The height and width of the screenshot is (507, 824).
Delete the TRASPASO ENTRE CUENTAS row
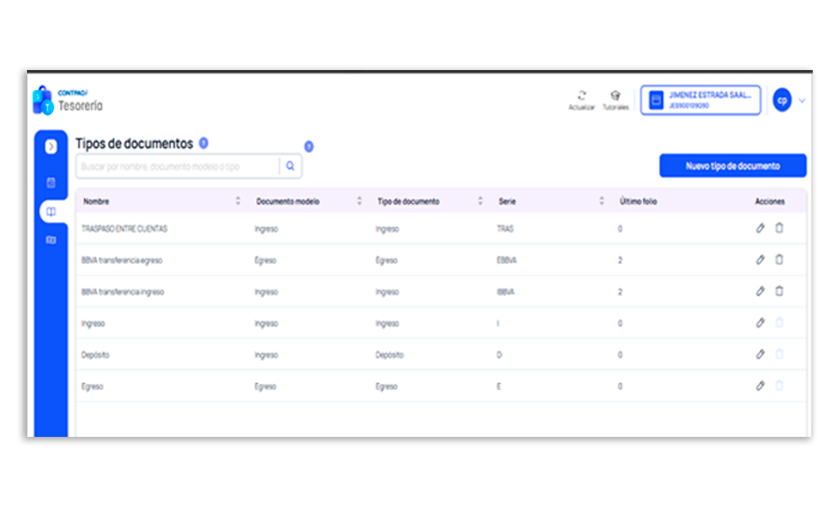click(779, 228)
